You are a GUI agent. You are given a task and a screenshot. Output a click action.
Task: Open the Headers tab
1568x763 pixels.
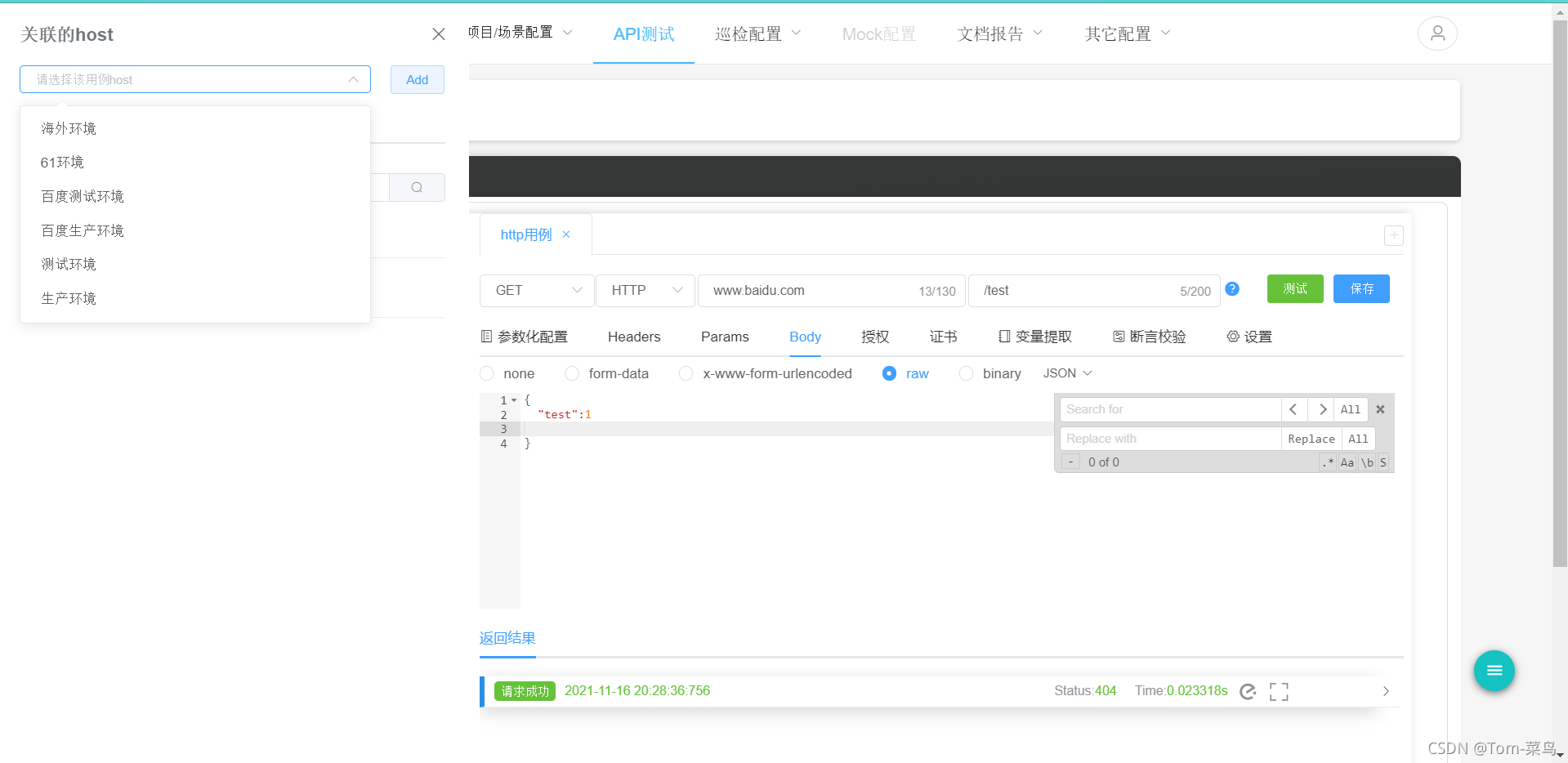click(634, 337)
